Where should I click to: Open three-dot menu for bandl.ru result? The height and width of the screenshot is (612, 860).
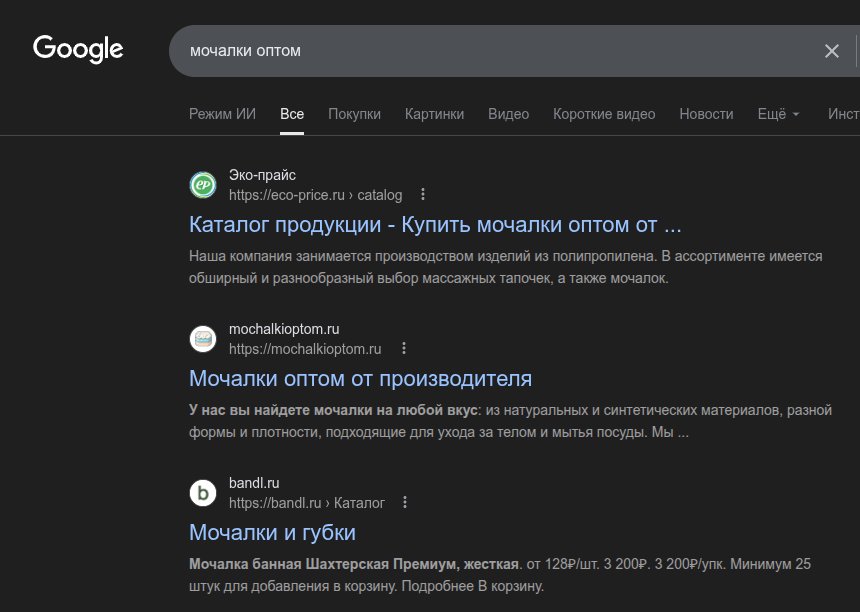pos(405,503)
